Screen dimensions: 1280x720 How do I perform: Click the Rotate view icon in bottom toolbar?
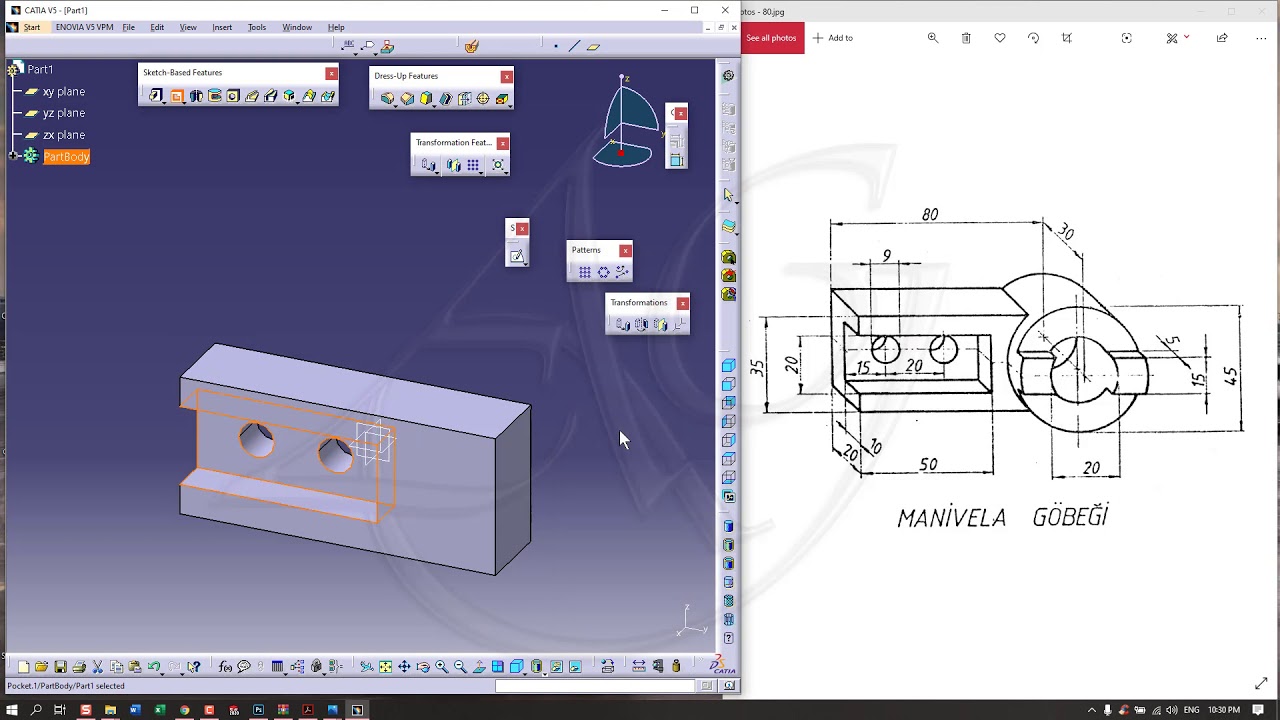pos(423,667)
